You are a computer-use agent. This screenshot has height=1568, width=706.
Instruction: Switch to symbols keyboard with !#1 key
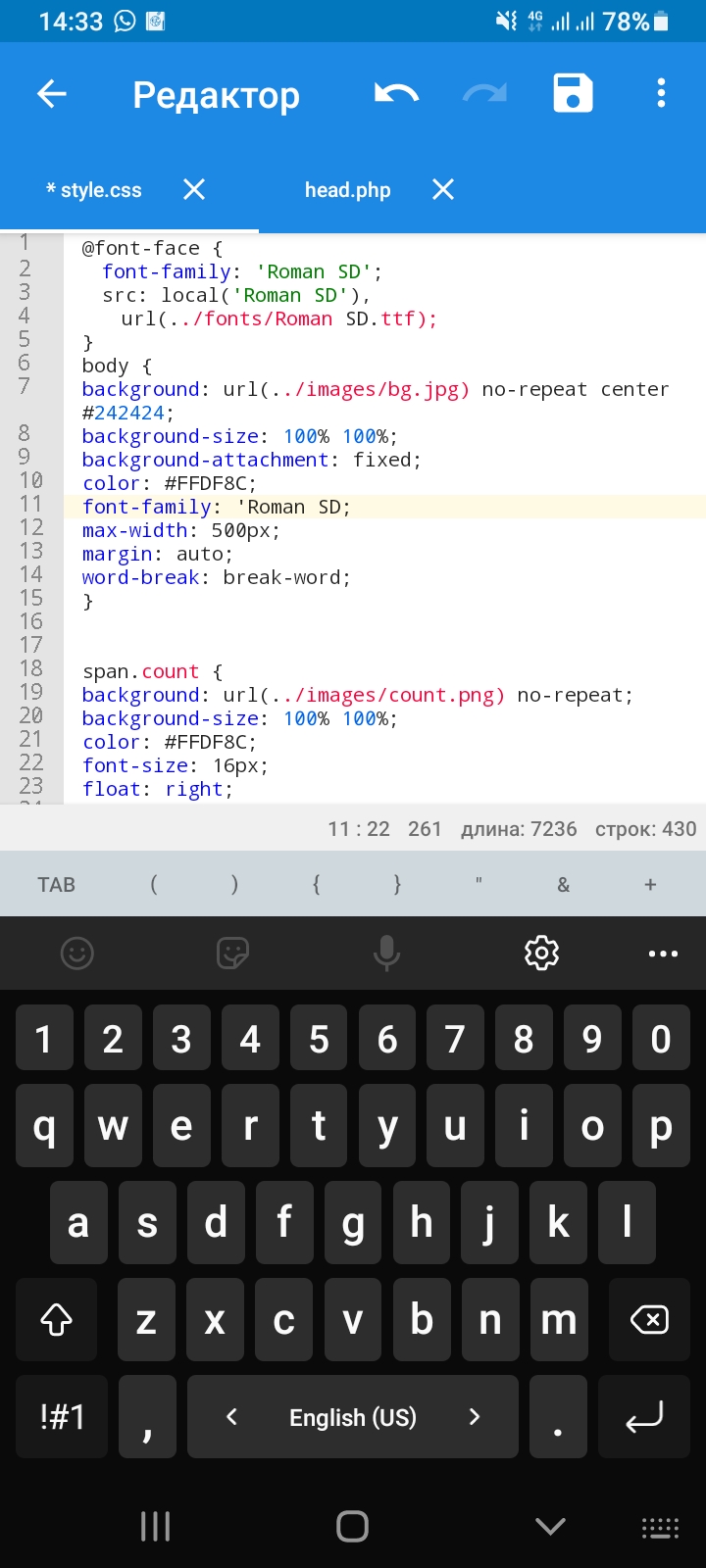click(x=63, y=1417)
